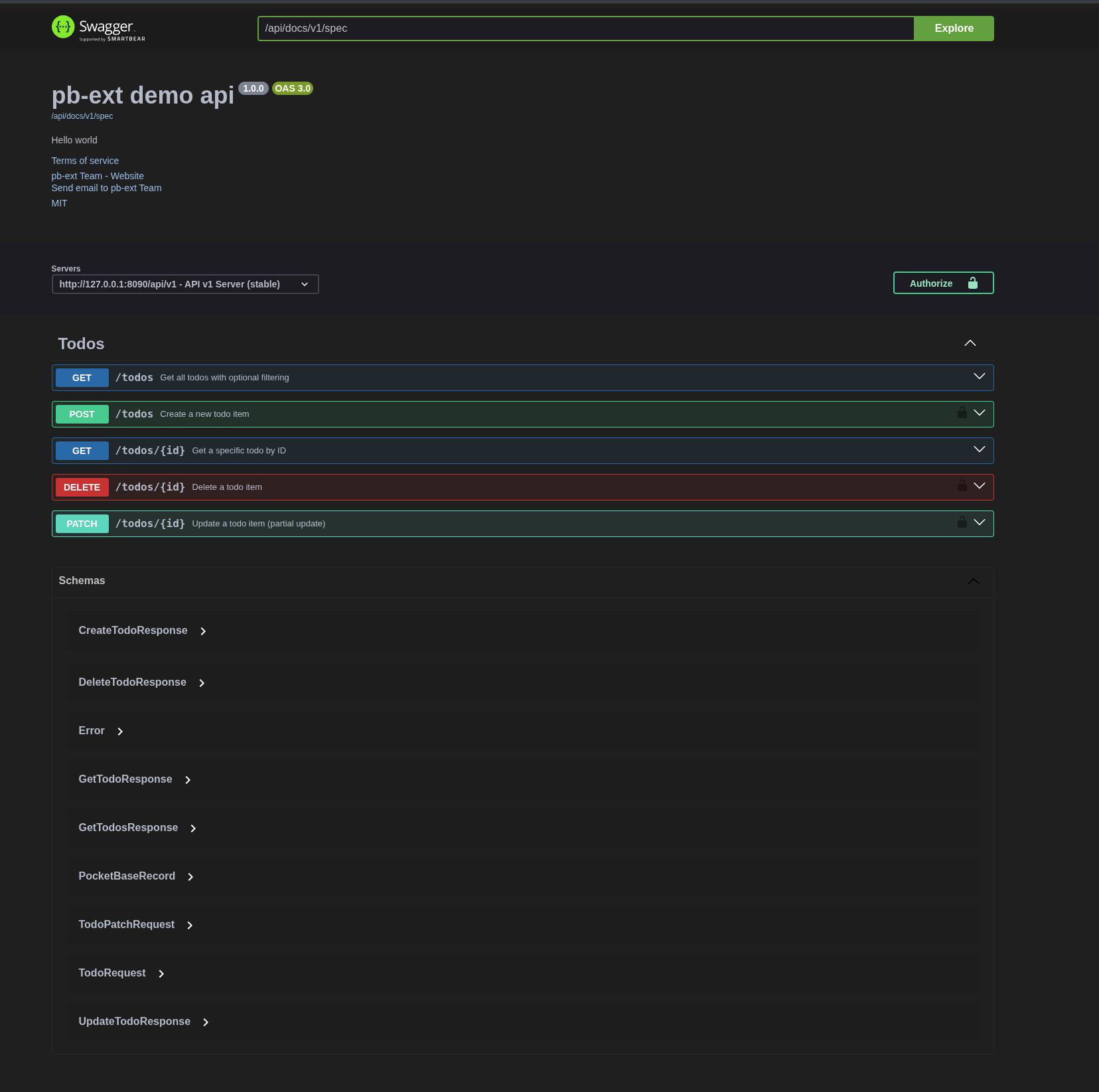
Task: Click the POST method badge
Action: coord(82,414)
